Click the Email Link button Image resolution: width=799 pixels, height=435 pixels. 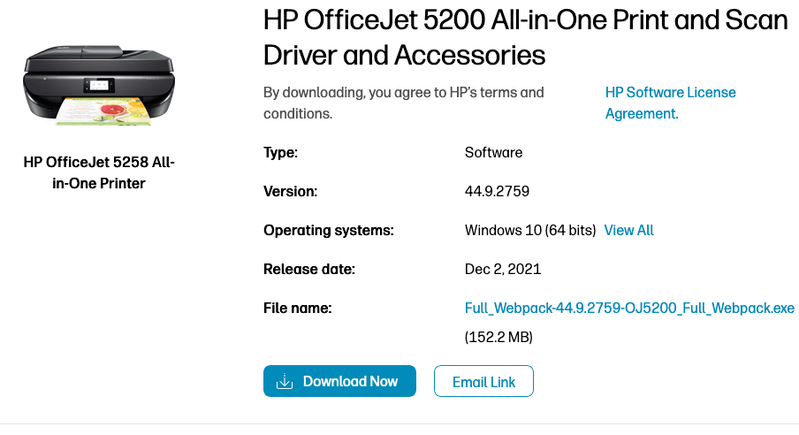[483, 381]
